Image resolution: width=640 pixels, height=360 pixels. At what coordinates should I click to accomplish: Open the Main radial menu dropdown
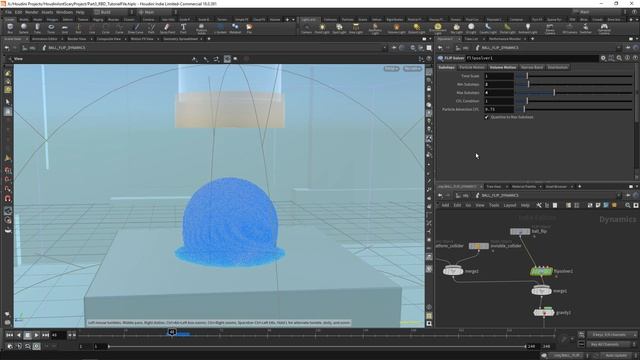[x=157, y=12]
